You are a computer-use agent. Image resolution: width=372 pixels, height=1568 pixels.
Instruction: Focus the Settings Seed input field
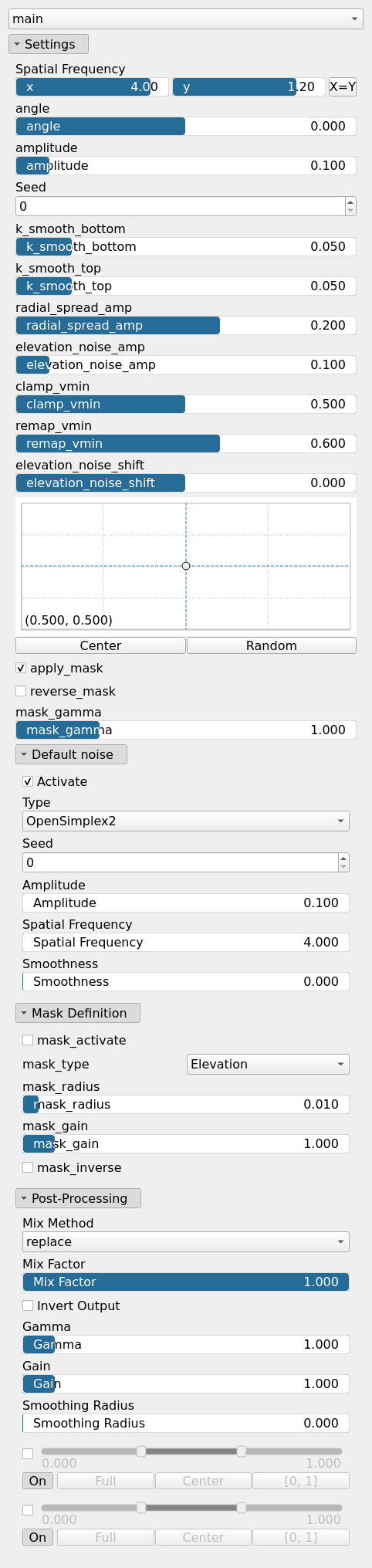tap(180, 206)
